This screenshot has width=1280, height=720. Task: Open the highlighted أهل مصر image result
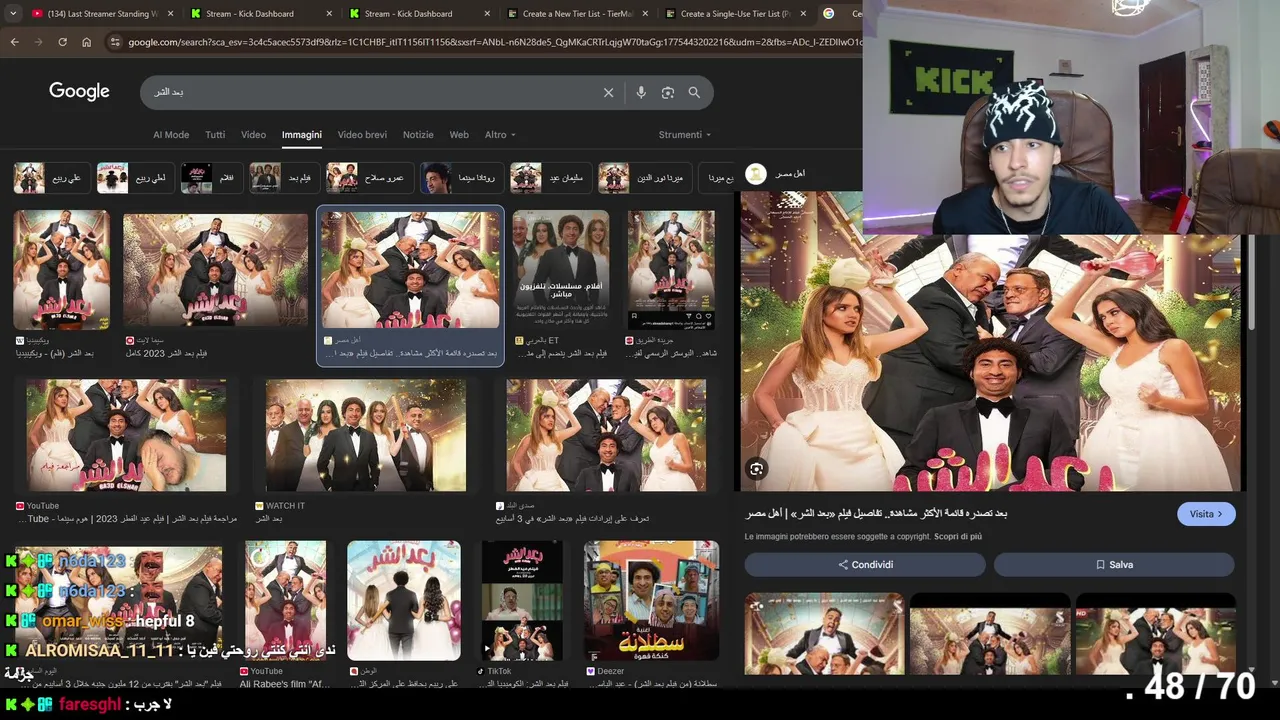tap(410, 270)
